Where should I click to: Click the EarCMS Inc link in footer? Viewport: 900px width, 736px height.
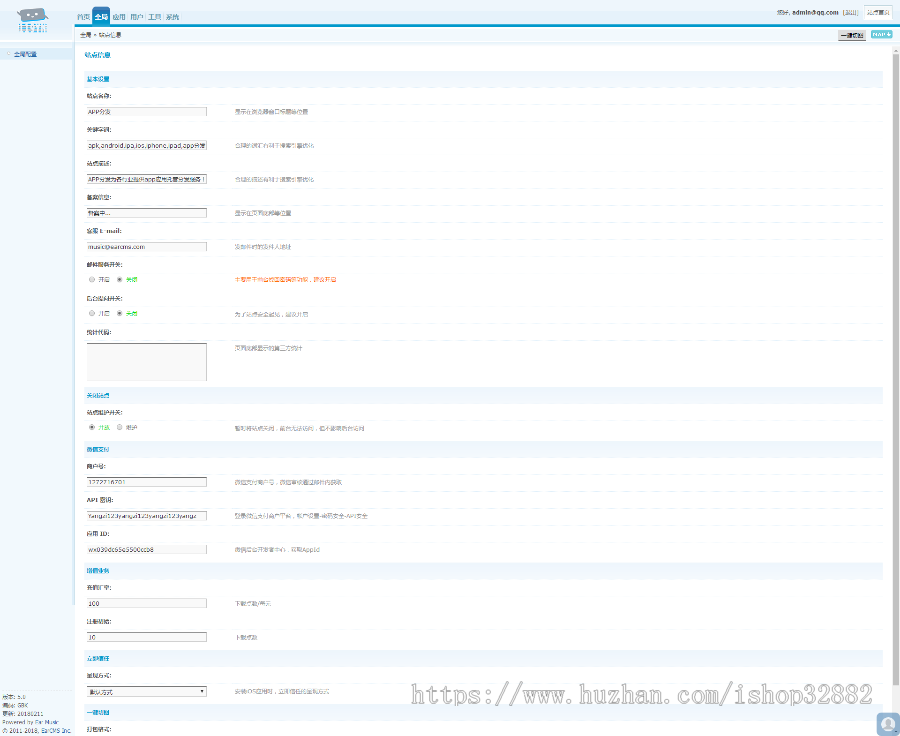pos(56,731)
